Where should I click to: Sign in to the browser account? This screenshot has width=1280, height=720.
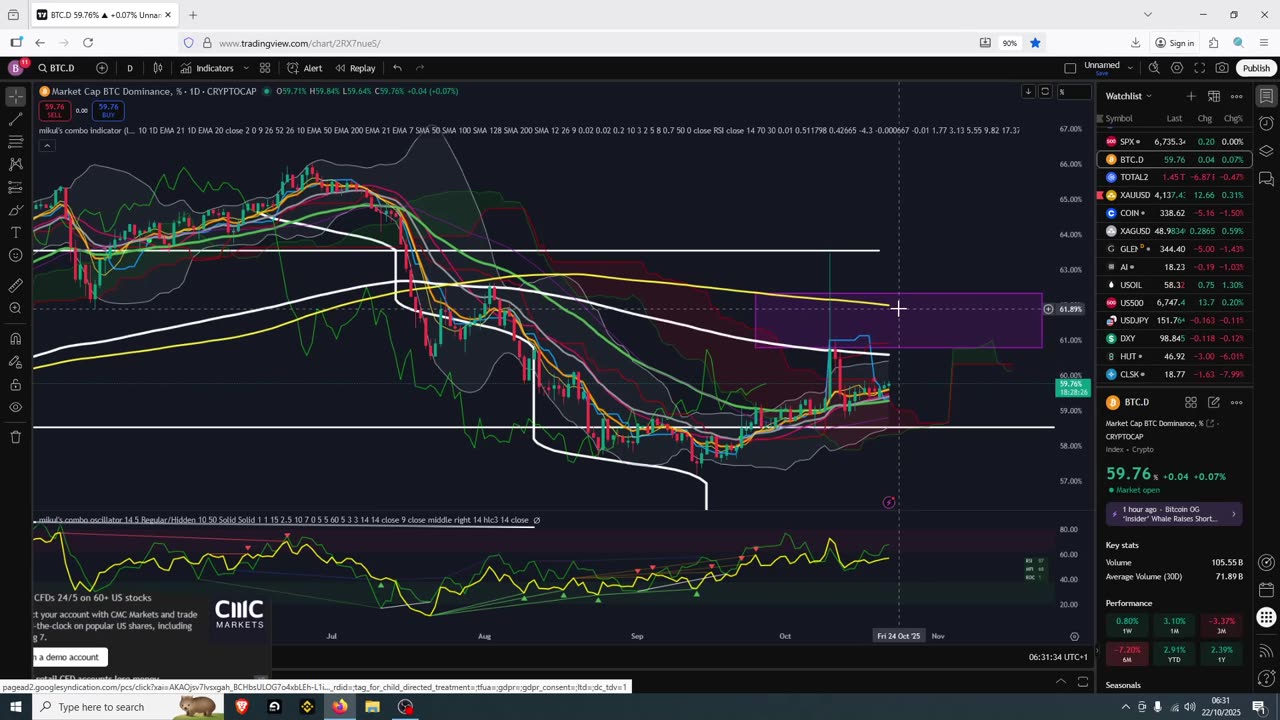[x=1175, y=43]
